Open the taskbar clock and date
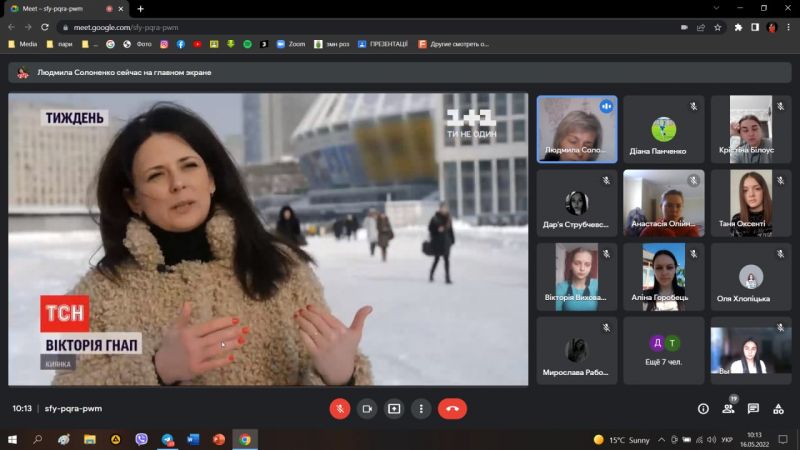Image resolution: width=800 pixels, height=450 pixels. coord(754,439)
